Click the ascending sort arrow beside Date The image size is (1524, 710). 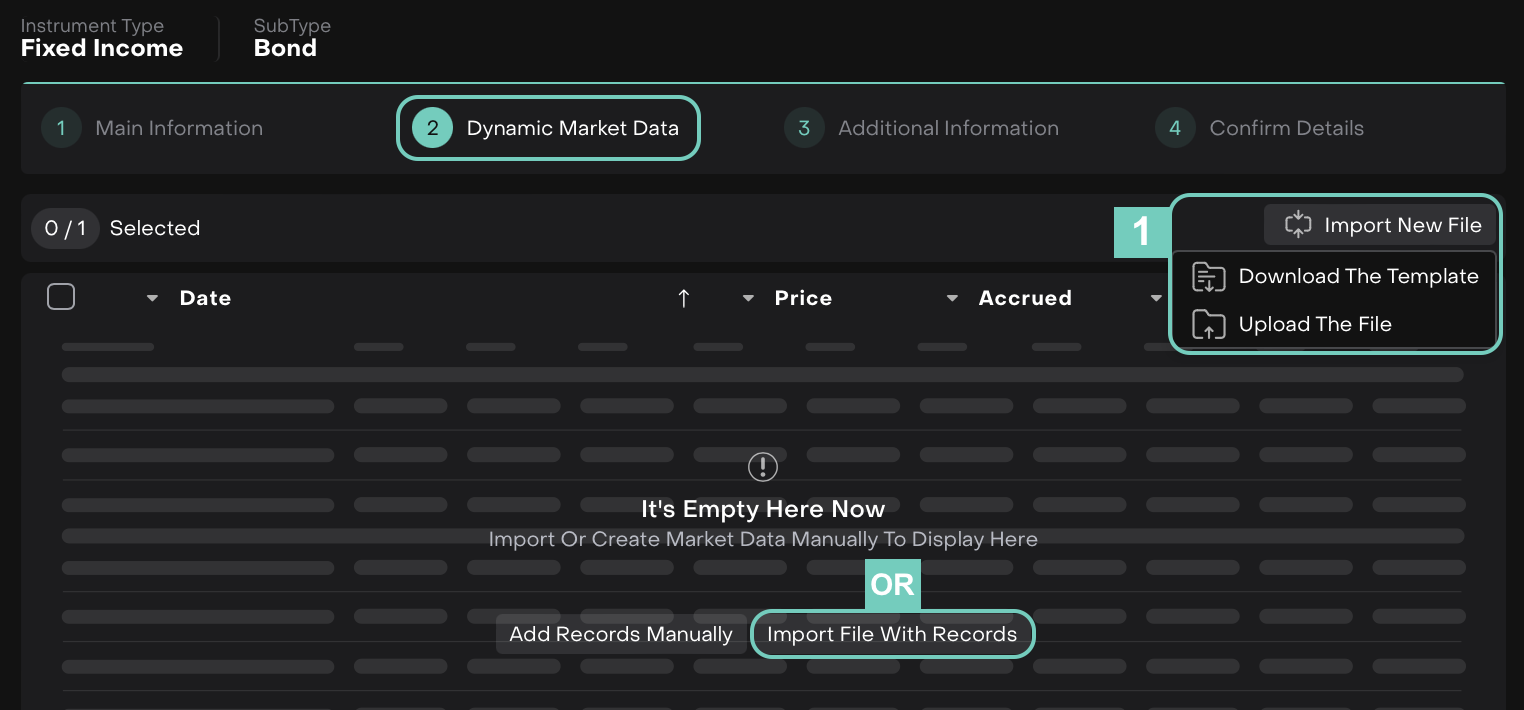pos(684,298)
